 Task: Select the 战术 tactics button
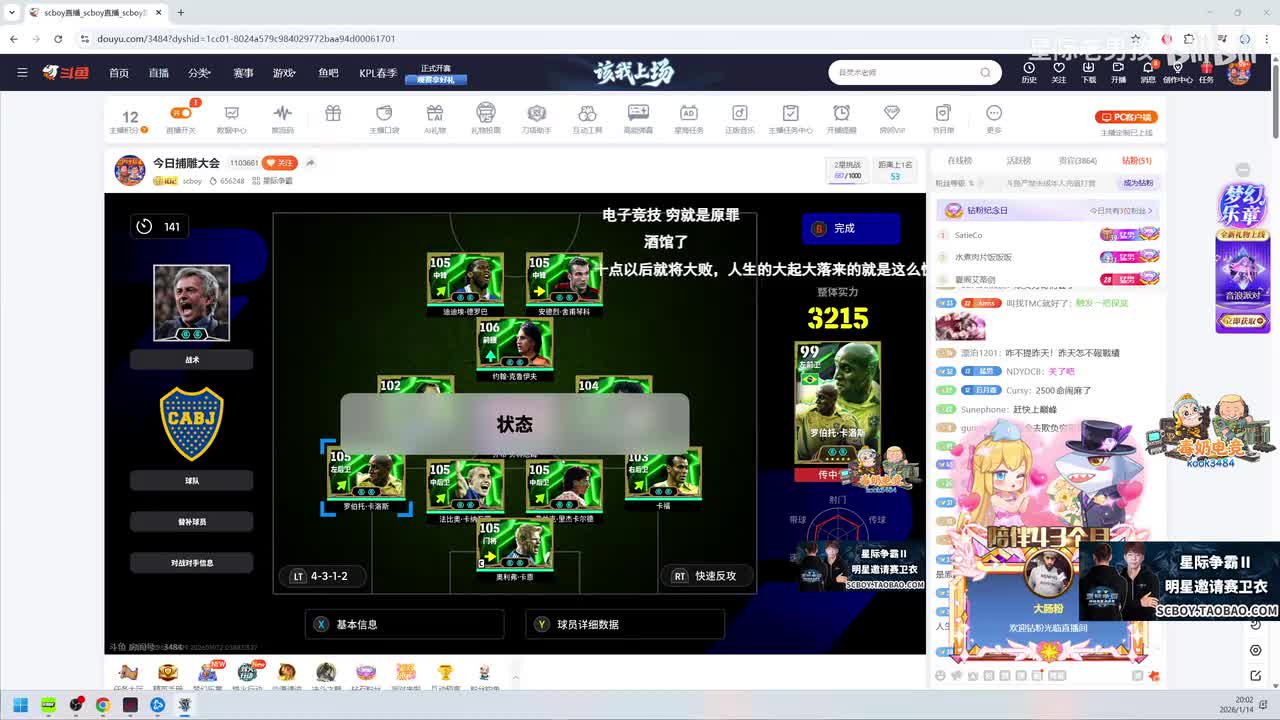tap(192, 359)
